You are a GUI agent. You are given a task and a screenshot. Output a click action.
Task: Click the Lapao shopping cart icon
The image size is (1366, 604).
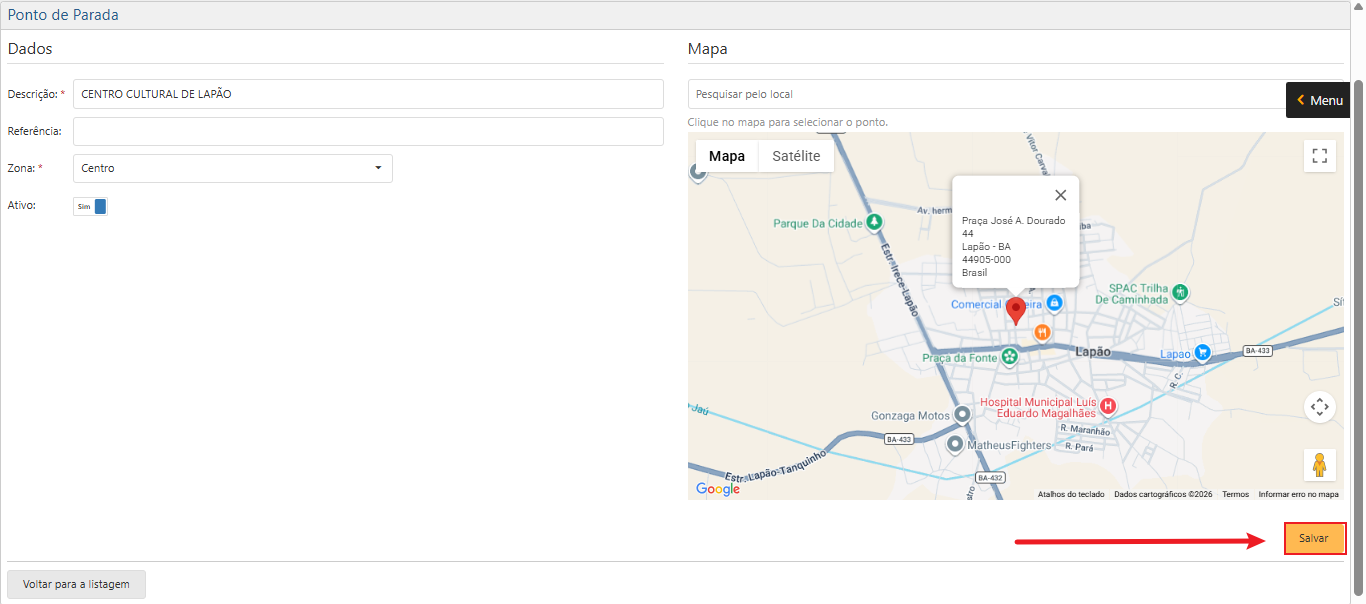pos(1203,352)
